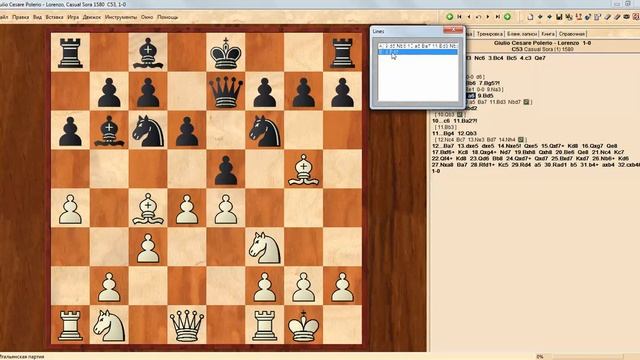The width and height of the screenshot is (640, 360).
Task: Click the undo curved-arrow toolbar icon
Action: 478,17
